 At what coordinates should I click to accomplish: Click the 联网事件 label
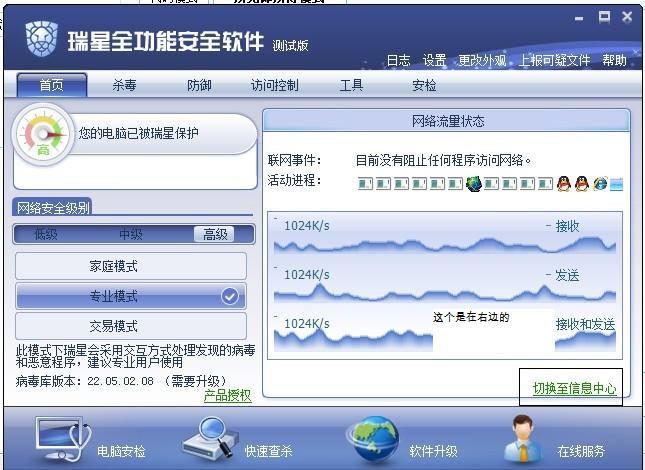pyautogui.click(x=294, y=160)
